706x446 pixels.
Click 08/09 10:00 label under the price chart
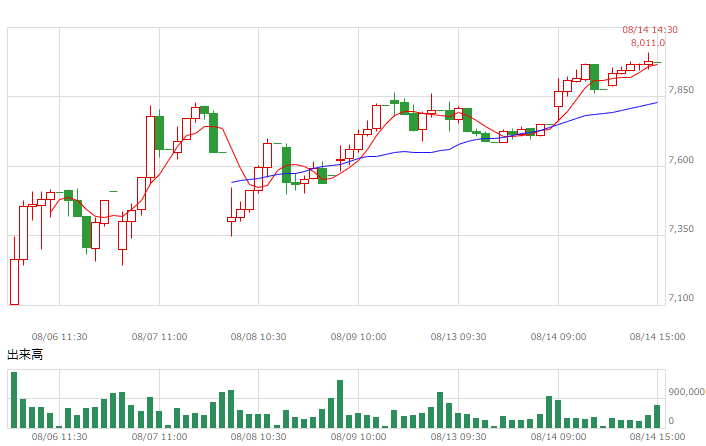coord(358,337)
